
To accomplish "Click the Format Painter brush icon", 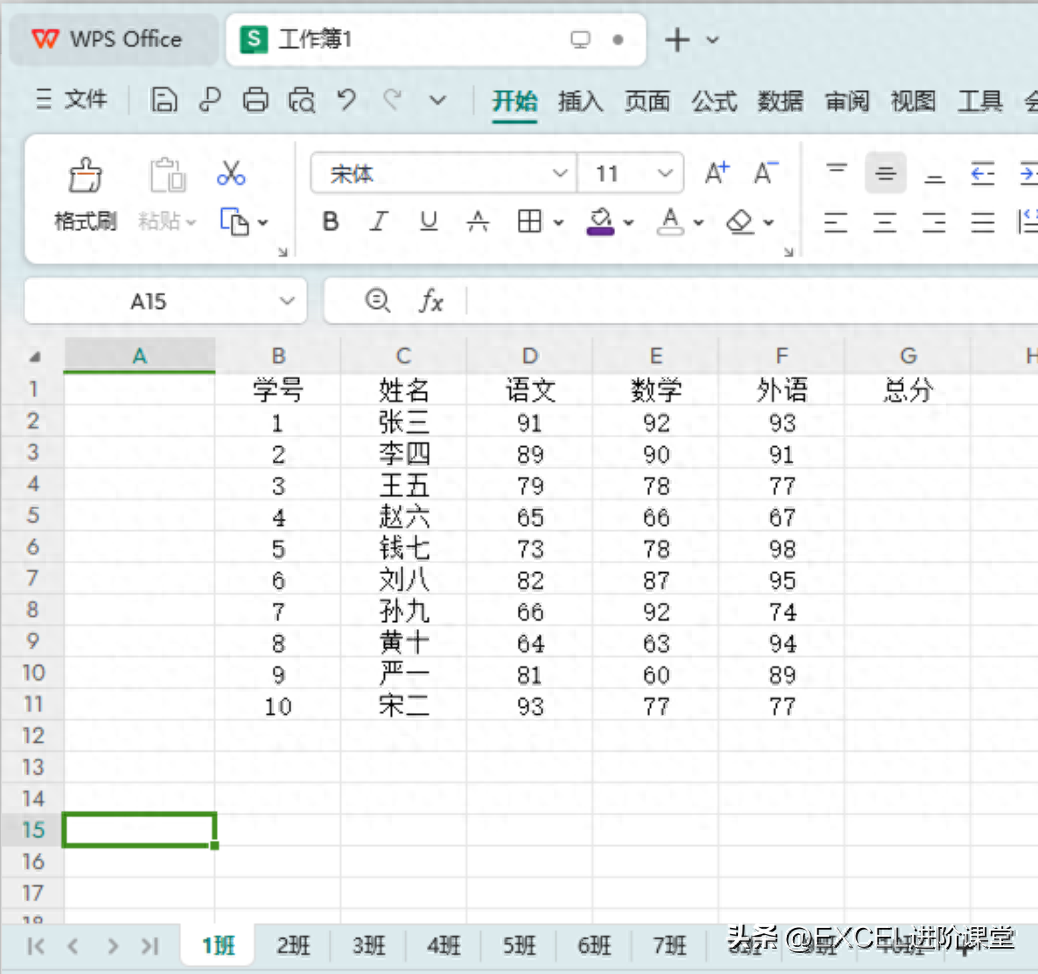I will pyautogui.click(x=85, y=175).
